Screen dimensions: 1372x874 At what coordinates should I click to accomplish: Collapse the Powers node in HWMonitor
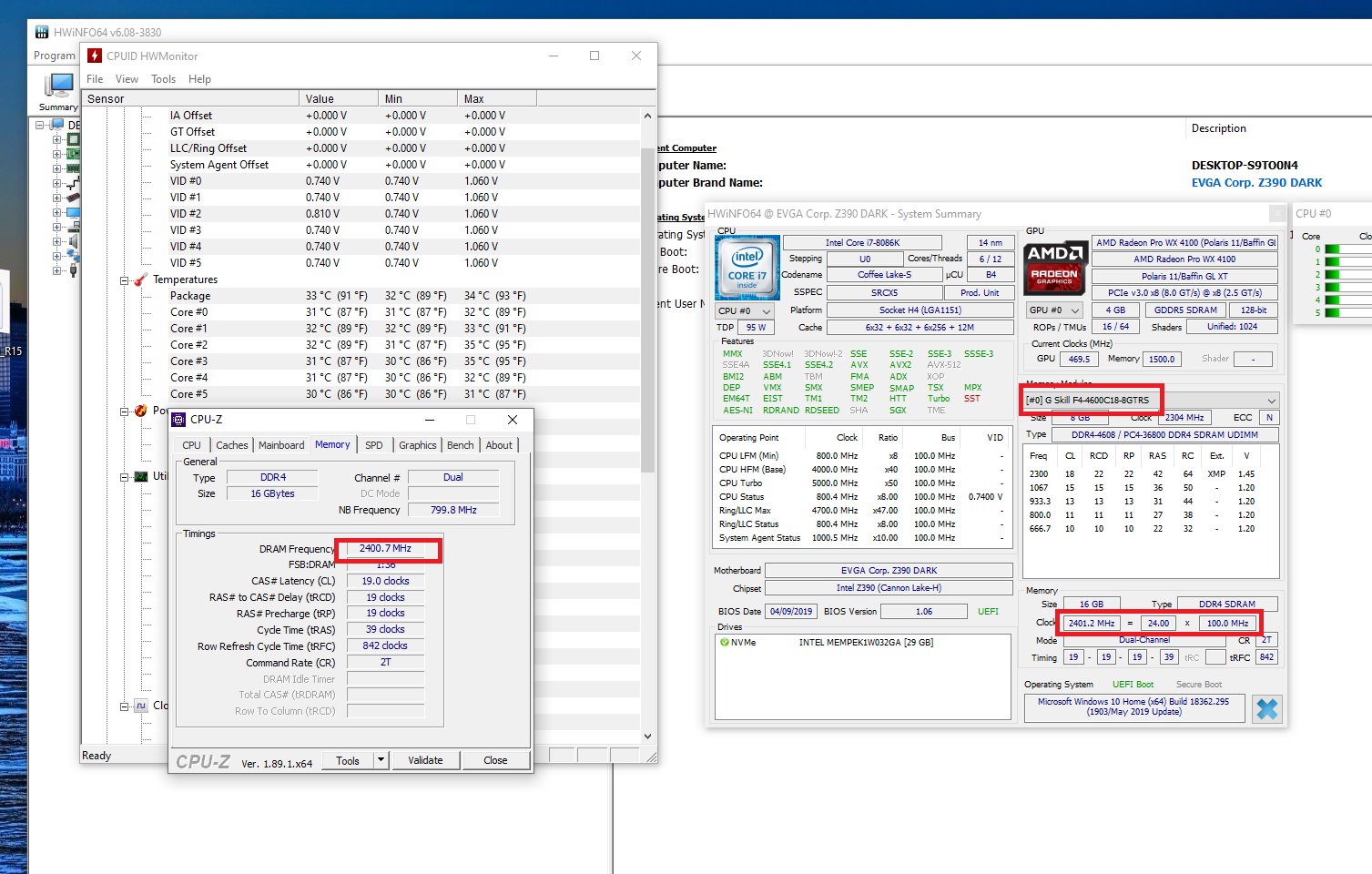coord(125,412)
